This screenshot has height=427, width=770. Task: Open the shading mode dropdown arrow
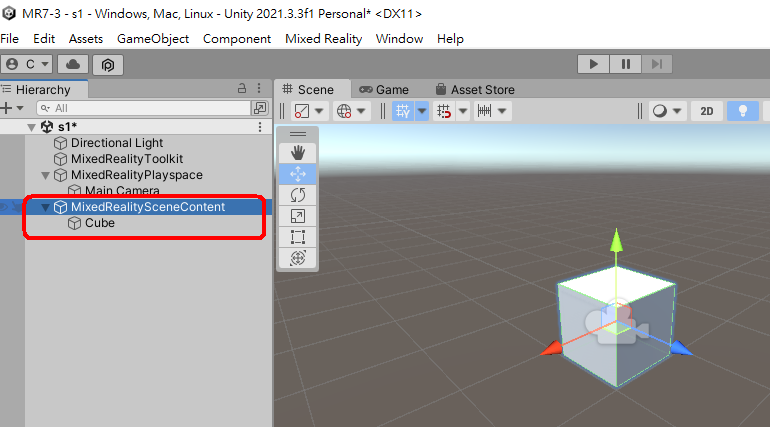coord(677,111)
